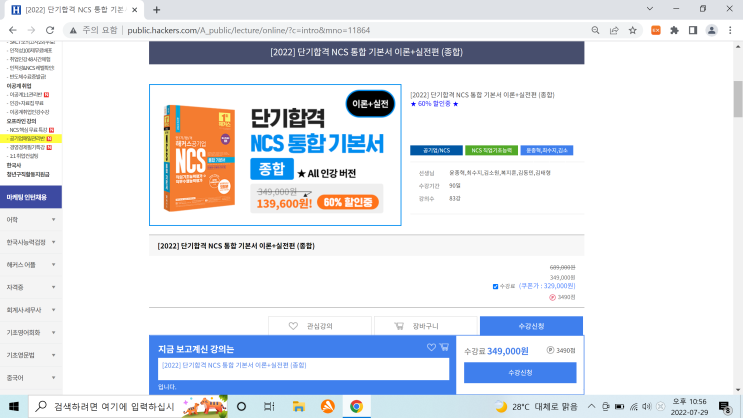This screenshot has width=743, height=418.
Task: Click the course name field in blue banner
Action: (x=303, y=369)
